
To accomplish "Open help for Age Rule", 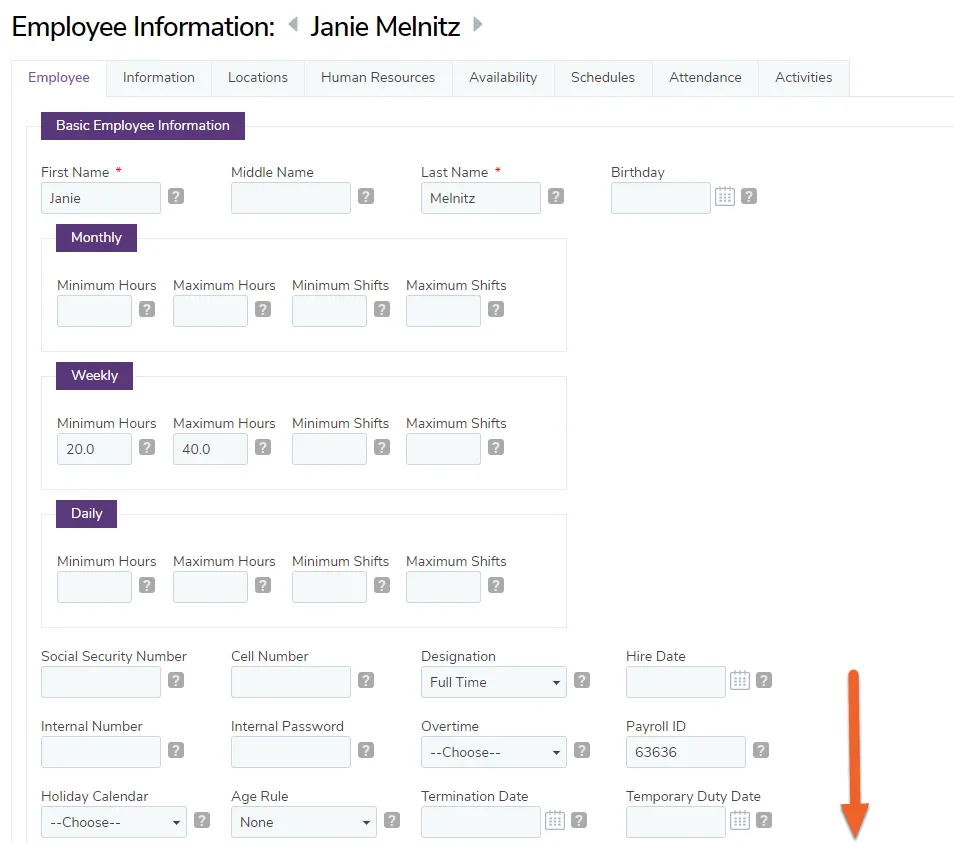I will [x=392, y=820].
